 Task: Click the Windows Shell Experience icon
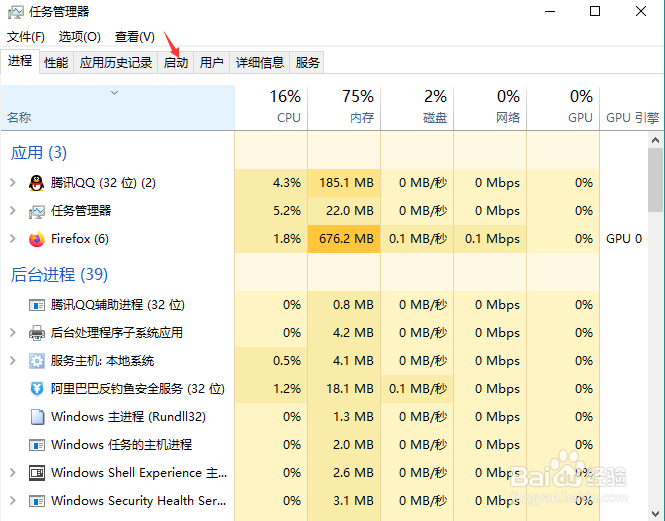pyautogui.click(x=36, y=473)
